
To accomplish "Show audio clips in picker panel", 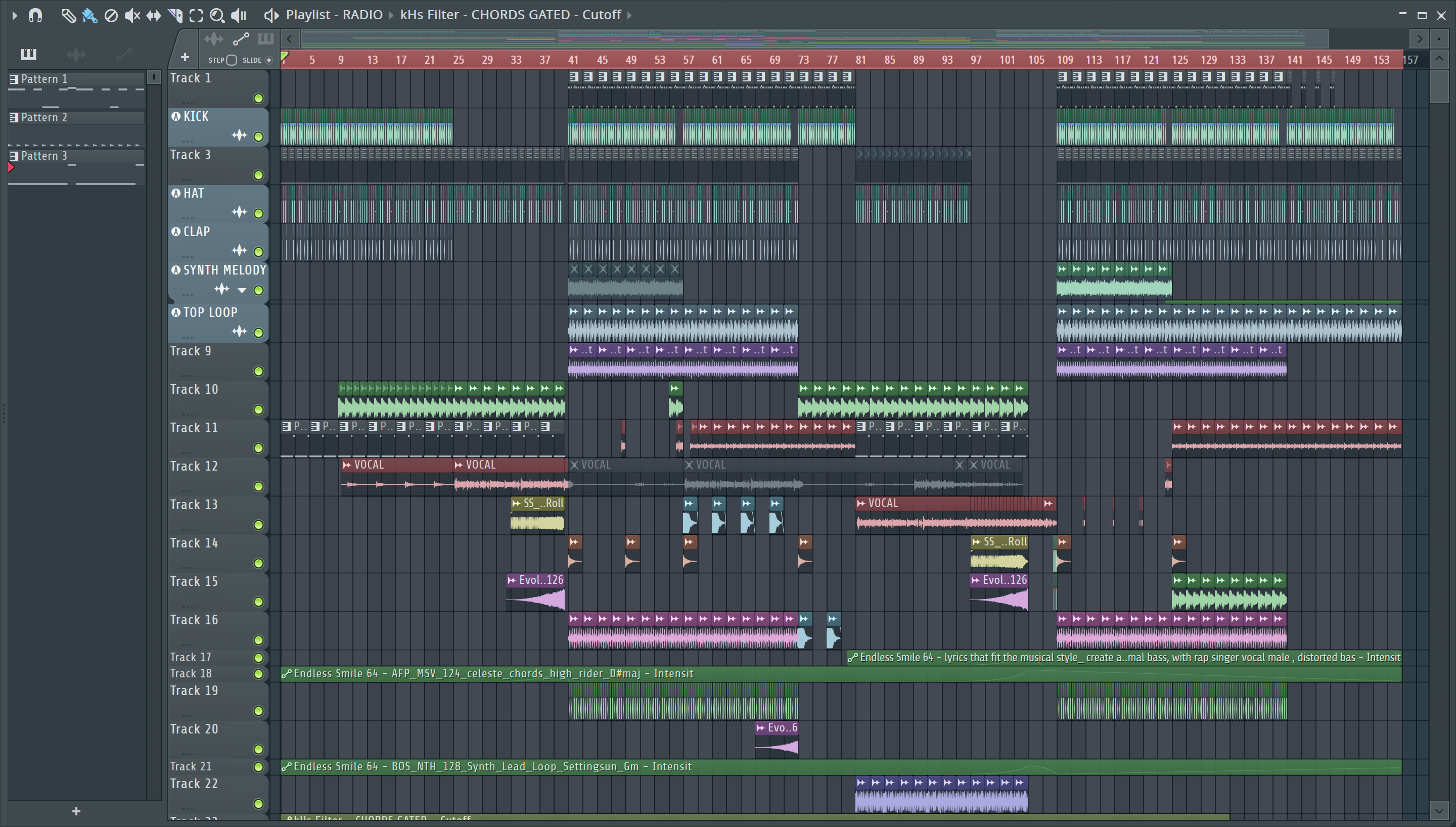I will [x=76, y=54].
